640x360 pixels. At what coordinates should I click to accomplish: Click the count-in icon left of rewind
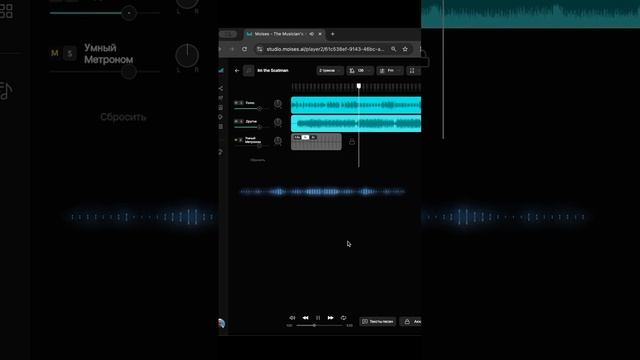click(292, 318)
